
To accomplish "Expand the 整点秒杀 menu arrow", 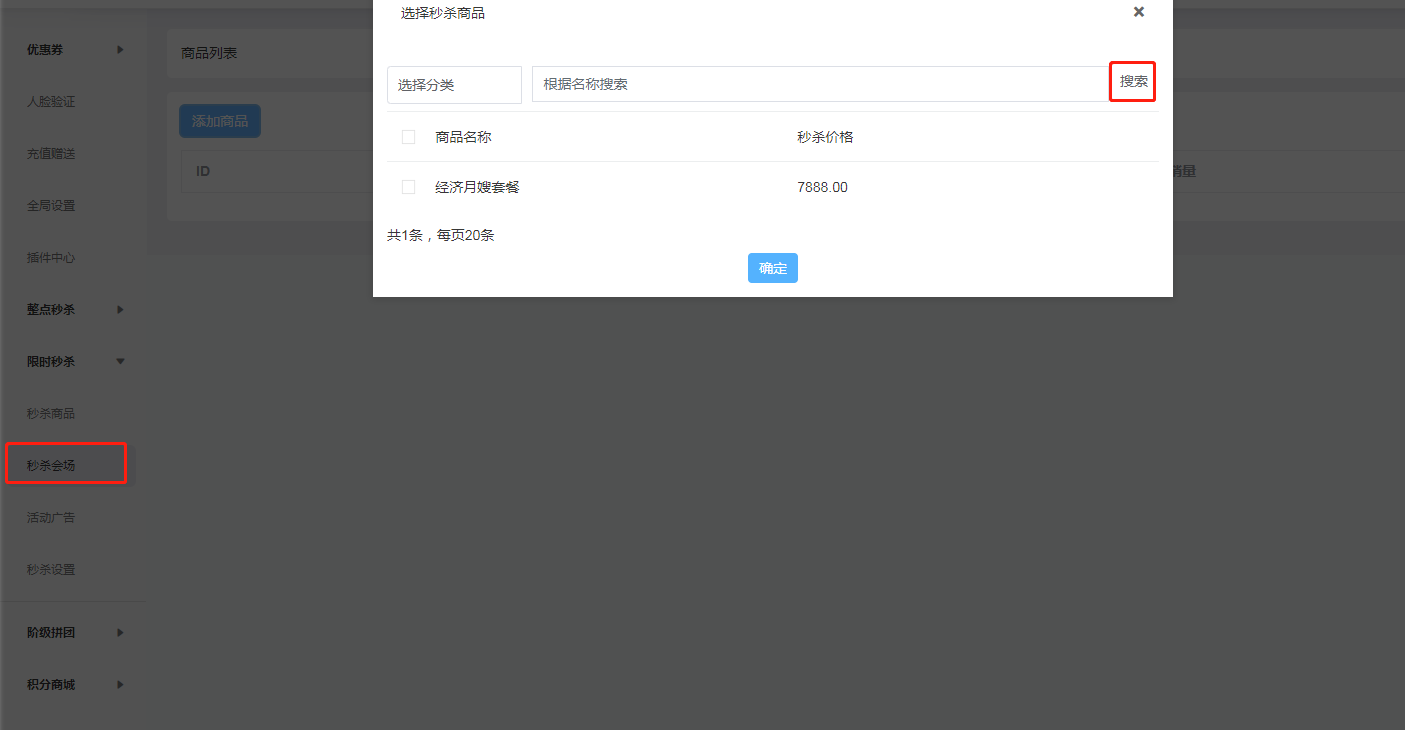I will pos(120,309).
